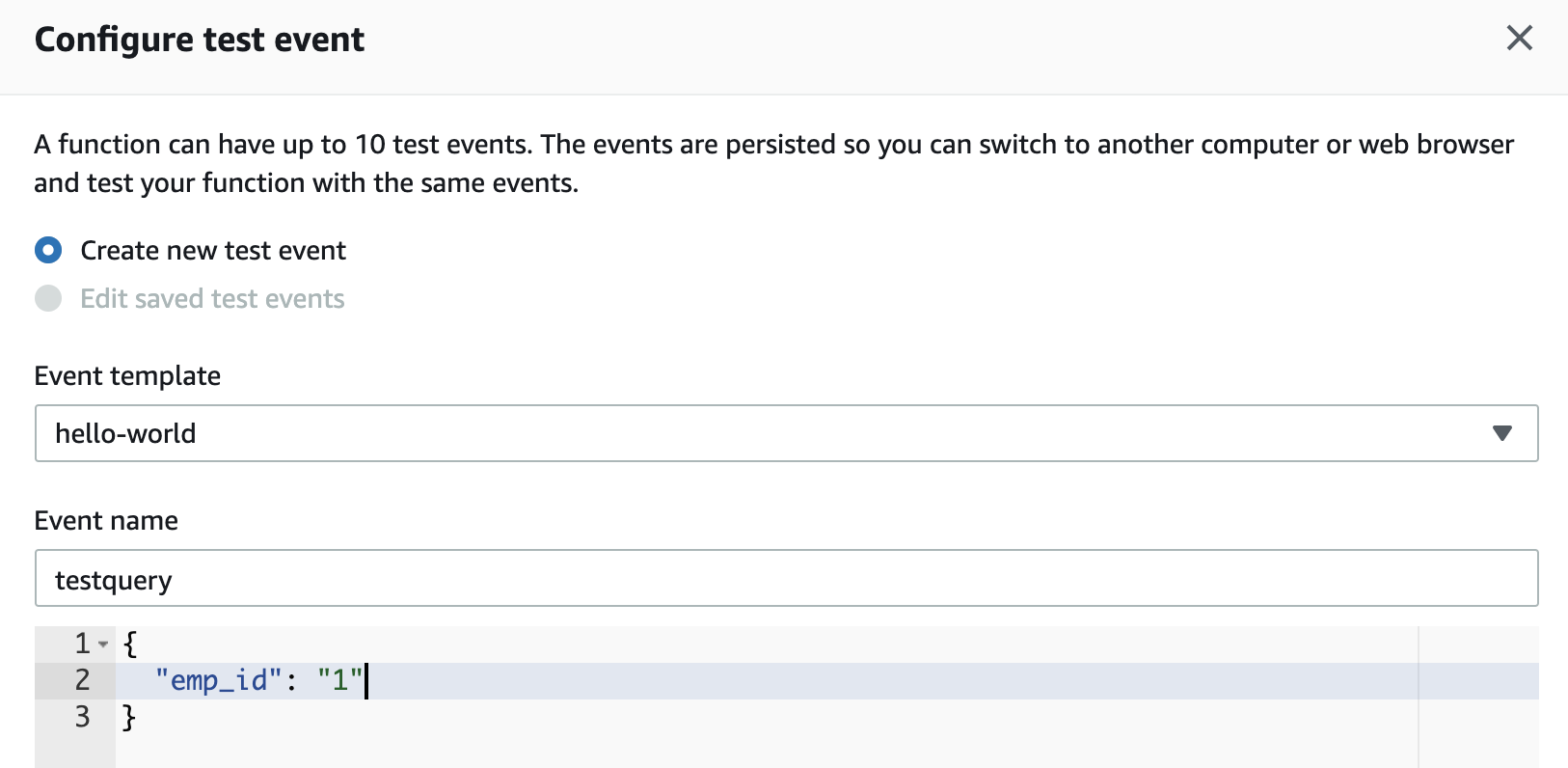1568x768 pixels.
Task: Select line number 2 in the gutter
Action: (x=82, y=680)
